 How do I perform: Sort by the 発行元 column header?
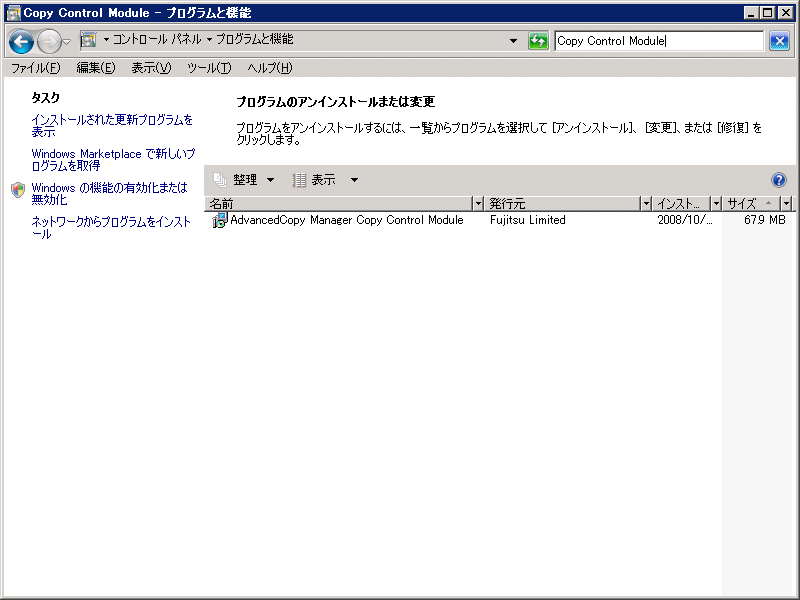(562, 204)
